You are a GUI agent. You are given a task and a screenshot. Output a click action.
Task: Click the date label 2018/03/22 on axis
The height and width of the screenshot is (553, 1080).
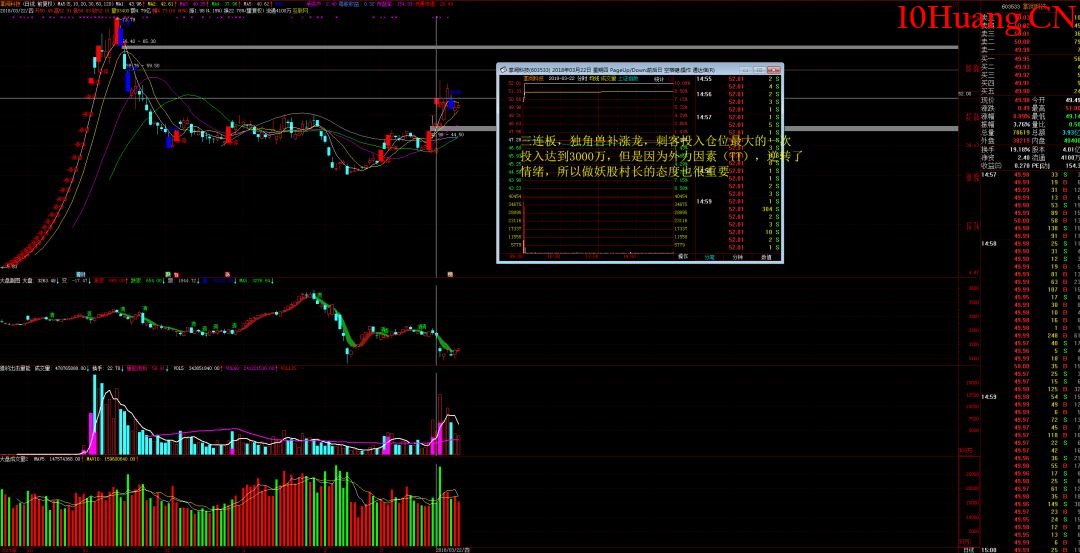click(x=454, y=550)
